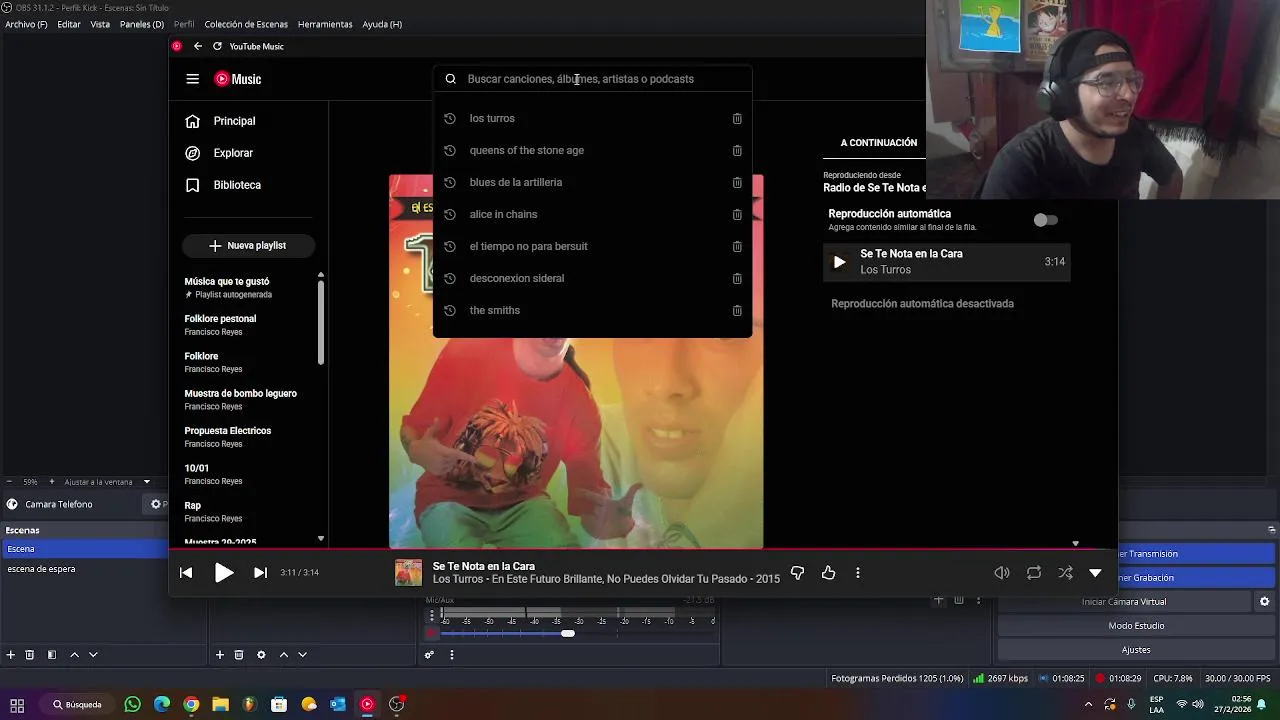Dislike the song Se Te Nota en la Cara
Viewport: 1280px width, 720px height.
(x=797, y=573)
